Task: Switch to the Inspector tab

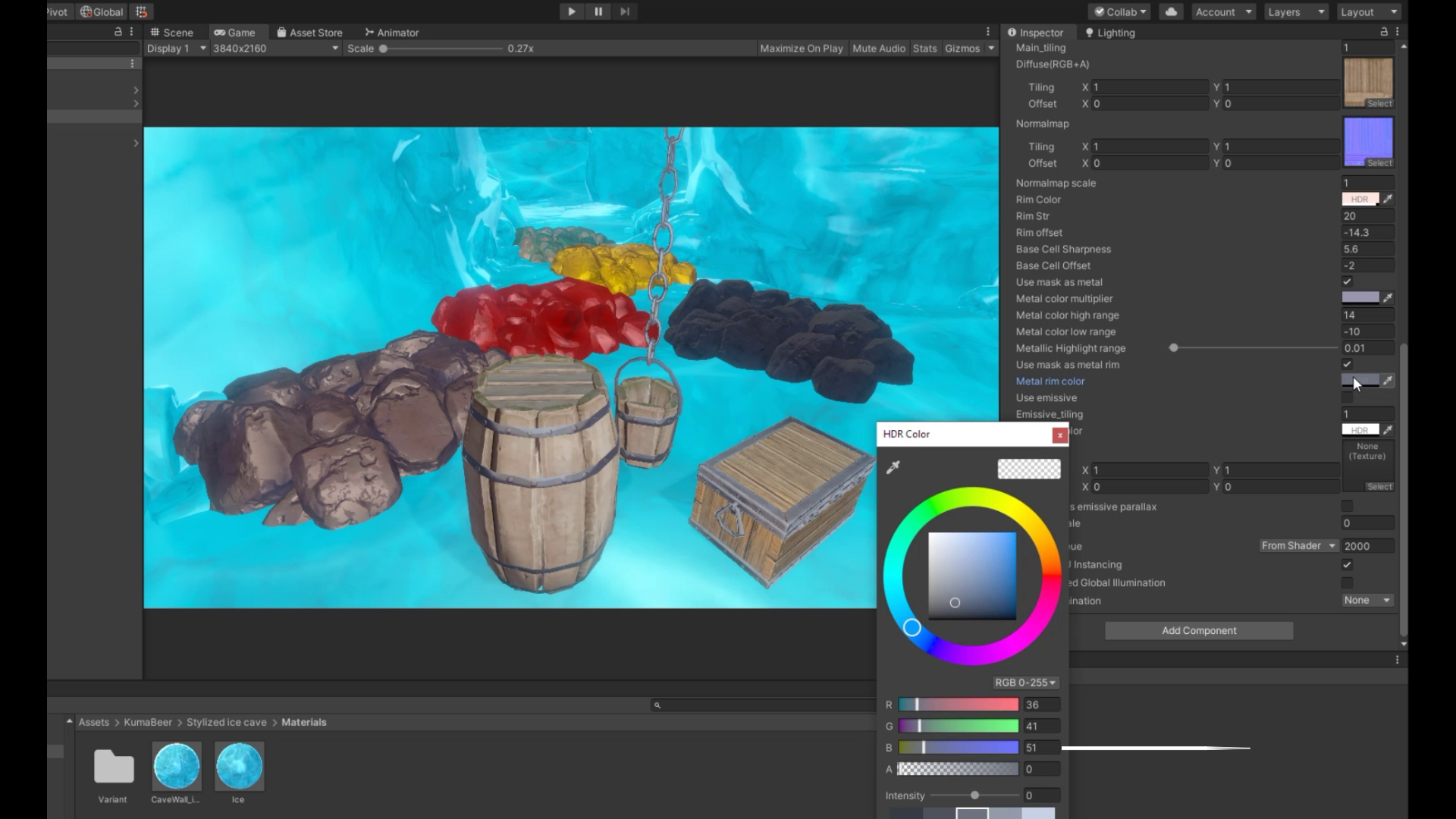Action: coord(1036,33)
